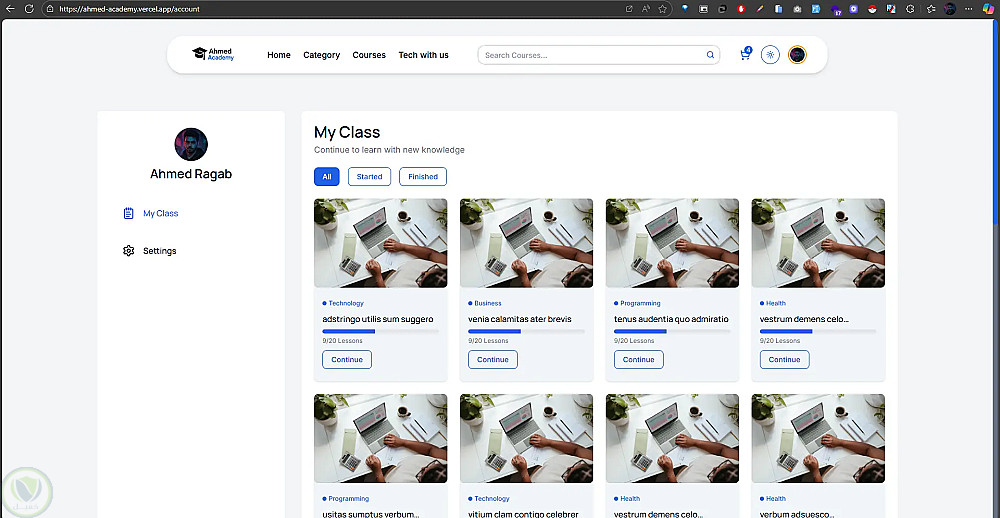
Task: Open the Tech with us link
Action: point(423,55)
